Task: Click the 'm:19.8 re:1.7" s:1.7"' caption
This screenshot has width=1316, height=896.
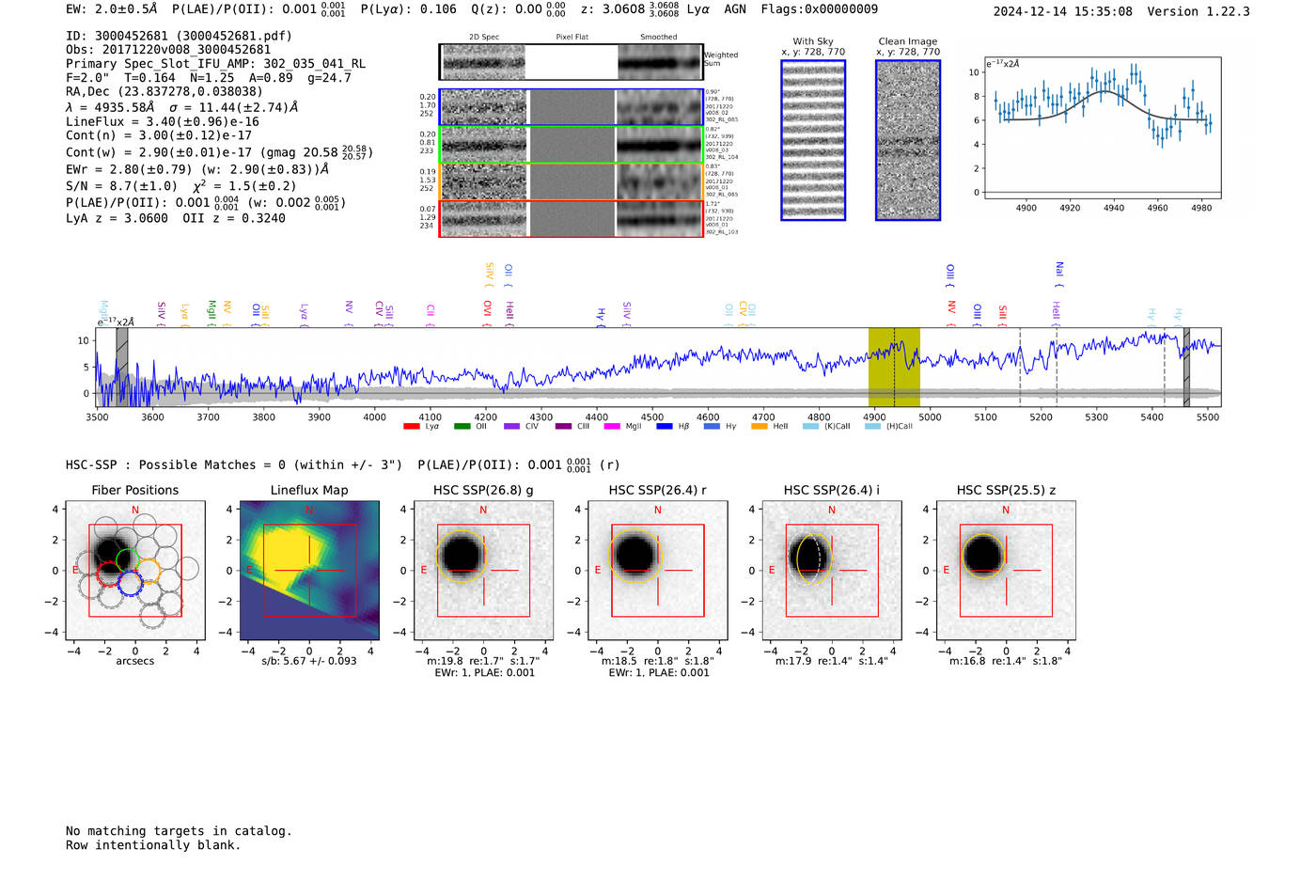Action: 483,661
